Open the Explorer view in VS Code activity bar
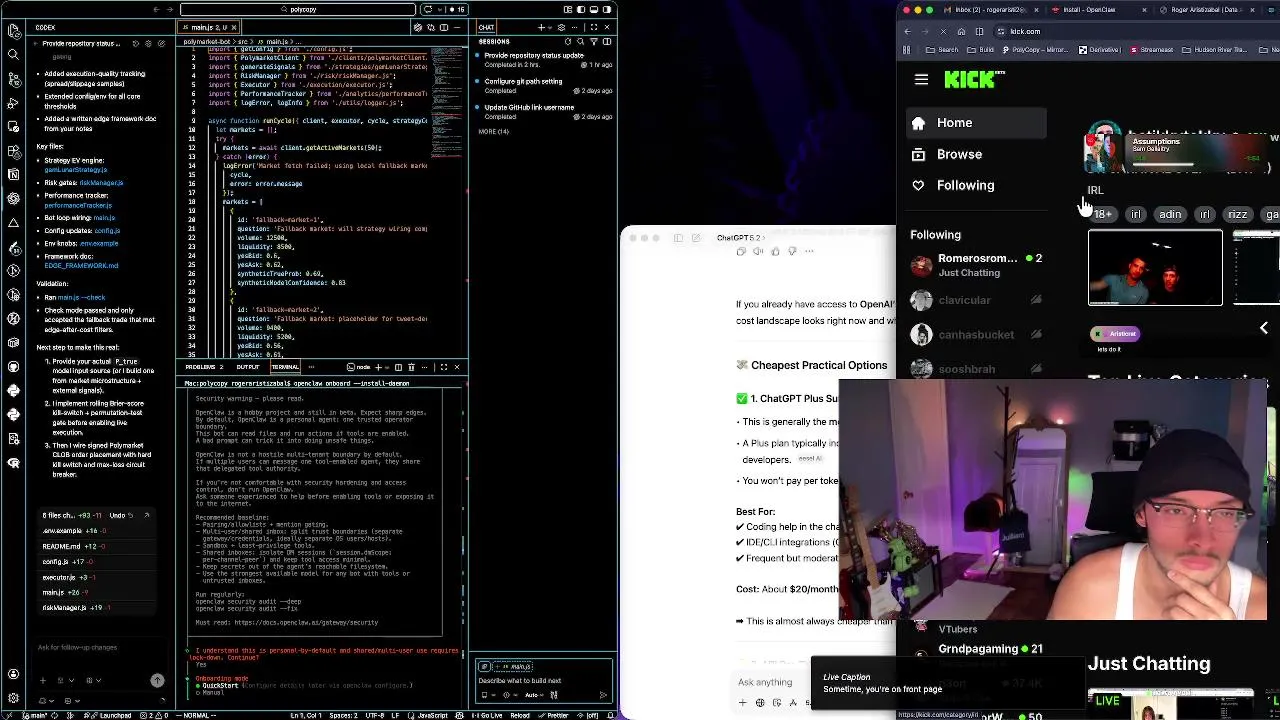The height and width of the screenshot is (720, 1280). (13, 30)
